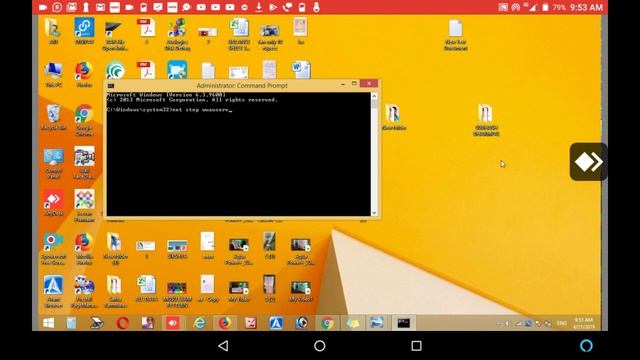
Task: Select Control Panel desktop icon
Action: (x=53, y=163)
